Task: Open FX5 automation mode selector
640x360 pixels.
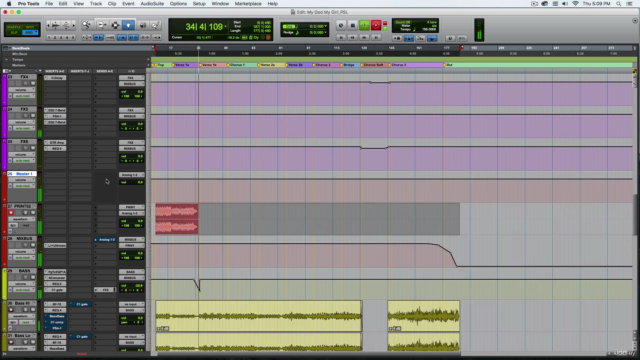Action: pyautogui.click(x=23, y=128)
